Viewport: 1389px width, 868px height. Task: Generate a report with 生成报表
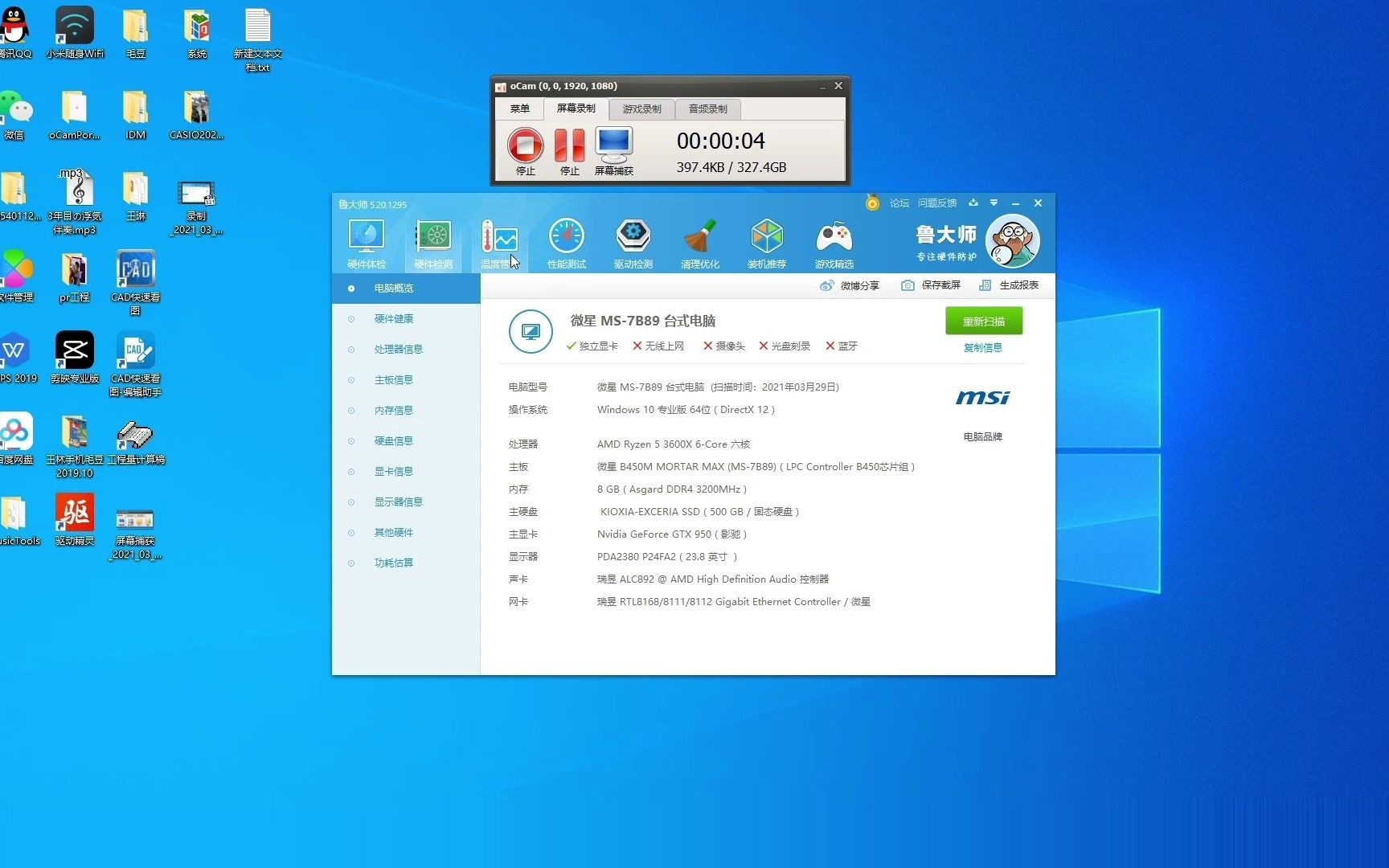pyautogui.click(x=1010, y=285)
